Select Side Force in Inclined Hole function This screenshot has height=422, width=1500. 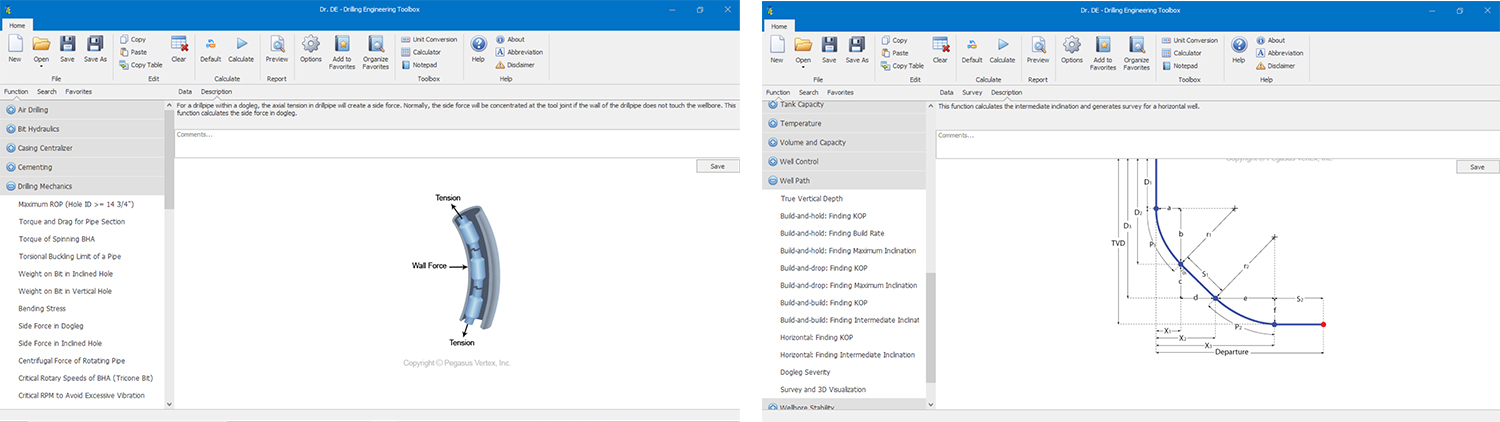[x=60, y=343]
